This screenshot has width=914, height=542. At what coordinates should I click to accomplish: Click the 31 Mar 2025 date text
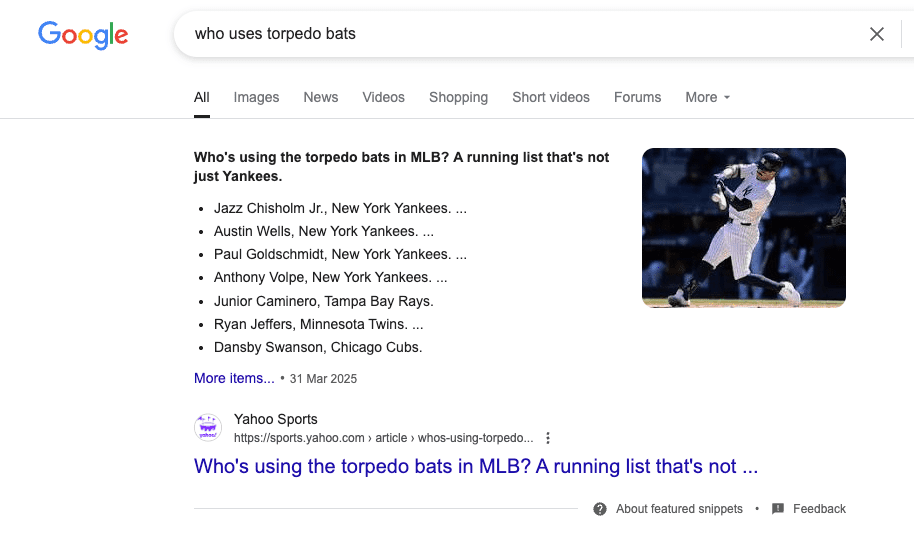click(323, 379)
